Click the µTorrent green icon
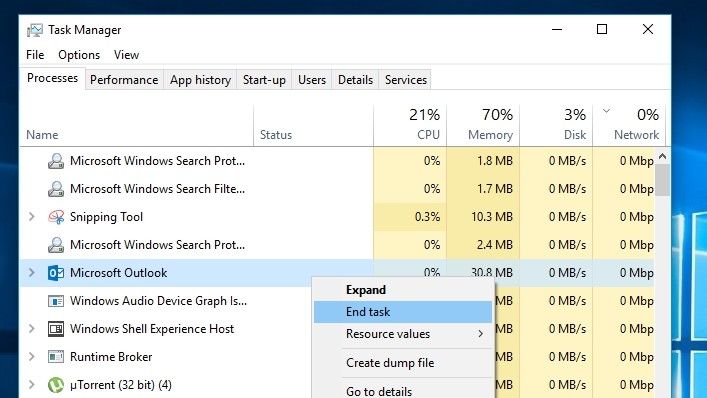The width and height of the screenshot is (707, 398). click(x=56, y=385)
